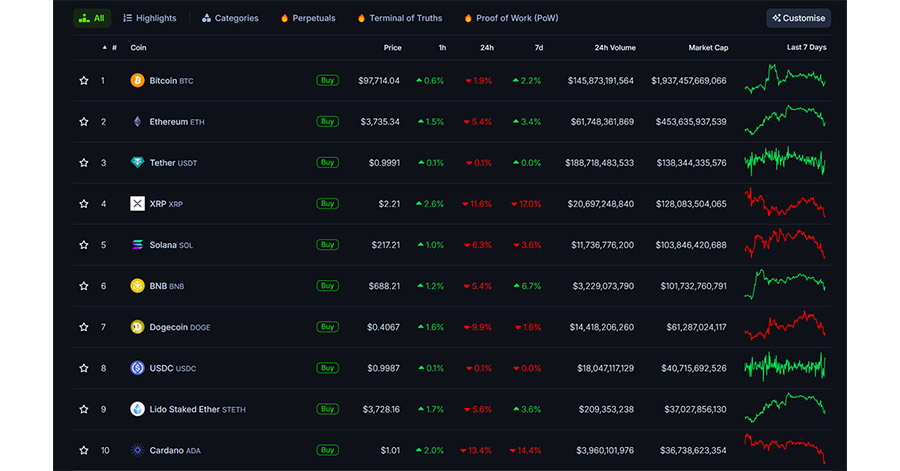Open the Dogecoin DOGE coin link
Image resolution: width=900 pixels, height=471 pixels.
pyautogui.click(x=180, y=327)
